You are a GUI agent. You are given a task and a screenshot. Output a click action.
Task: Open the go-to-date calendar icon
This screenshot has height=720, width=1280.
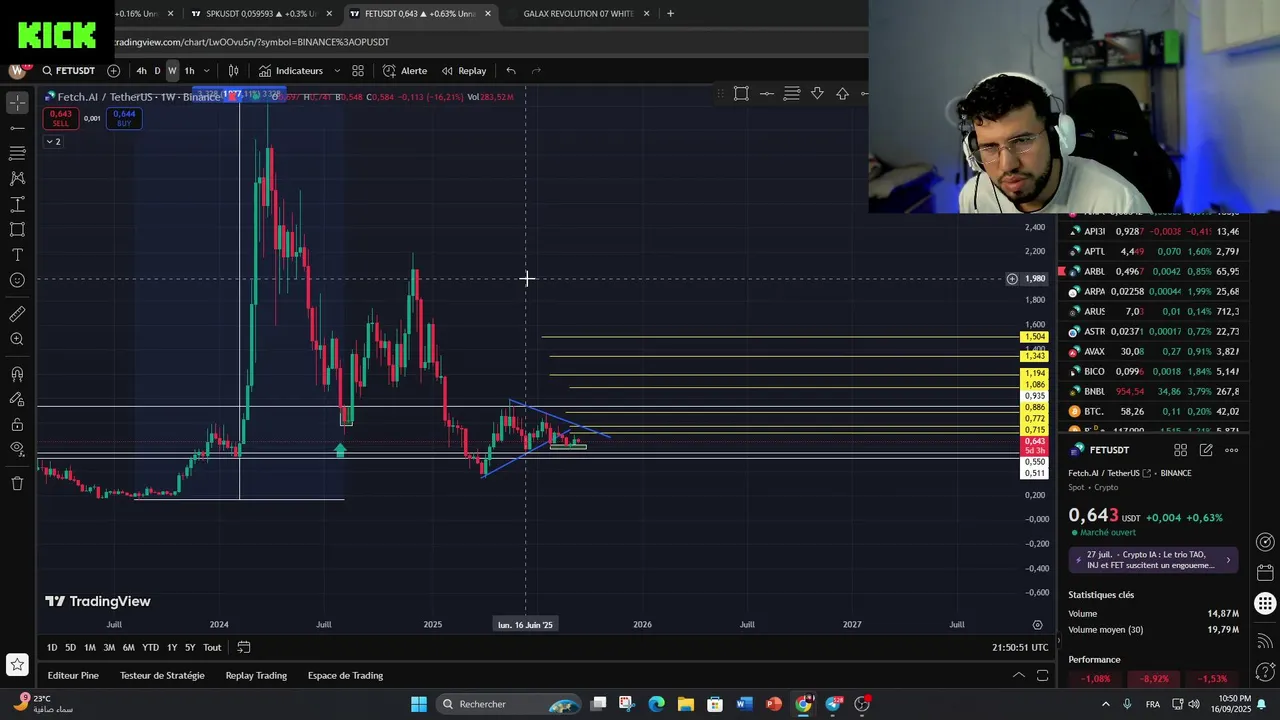[244, 648]
